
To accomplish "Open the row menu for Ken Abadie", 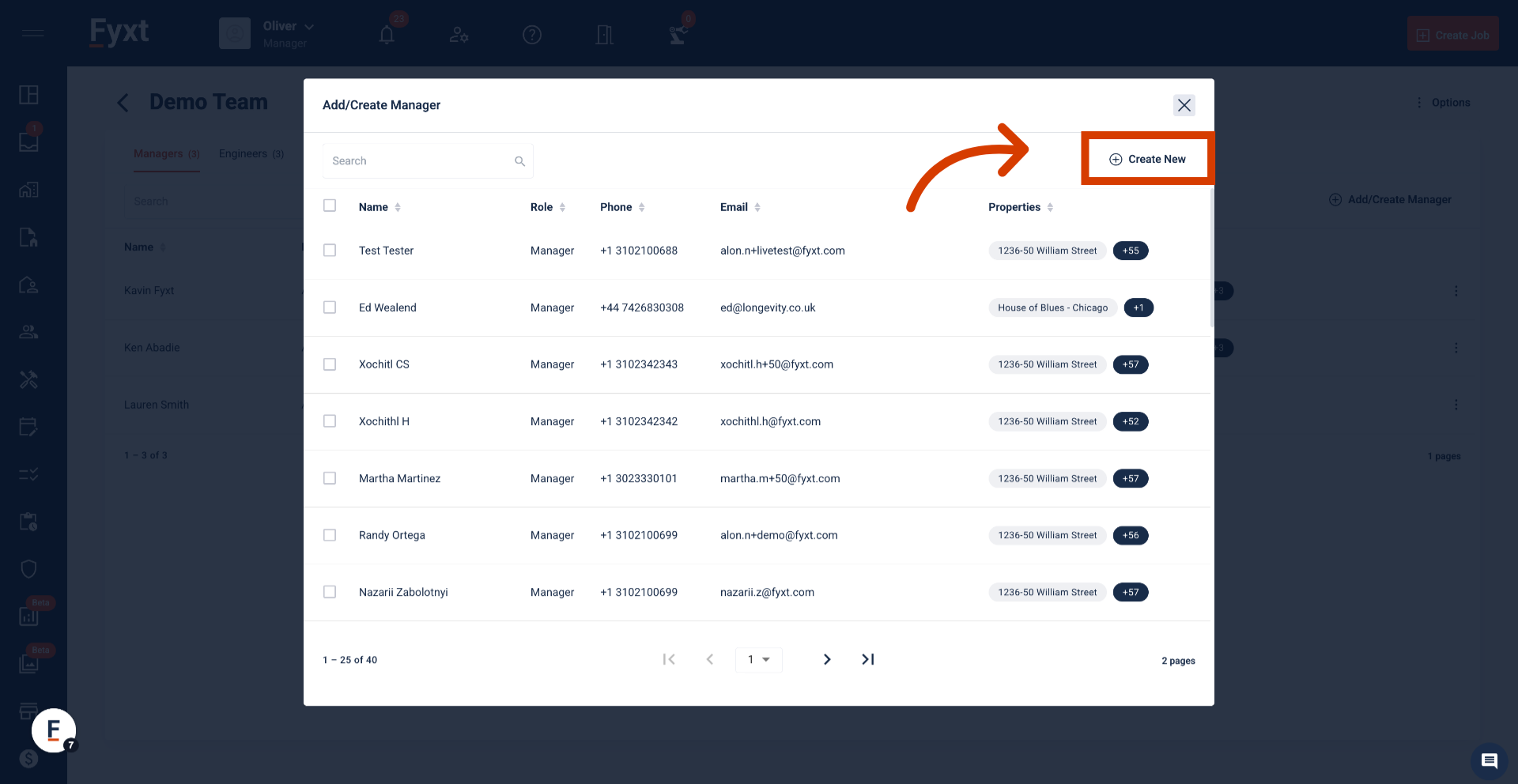I will (x=1456, y=348).
